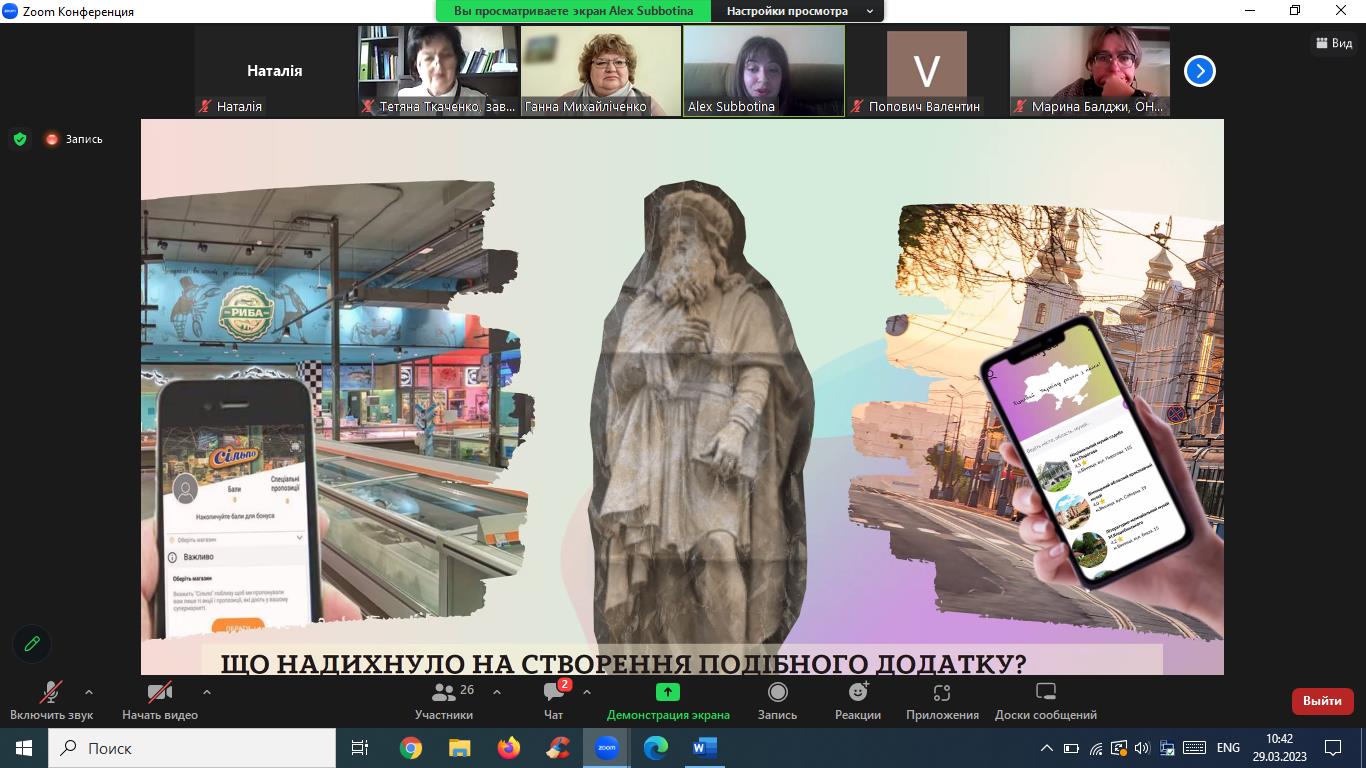Show next participants with blue arrow
Image resolution: width=1366 pixels, height=768 pixels.
(x=1199, y=71)
